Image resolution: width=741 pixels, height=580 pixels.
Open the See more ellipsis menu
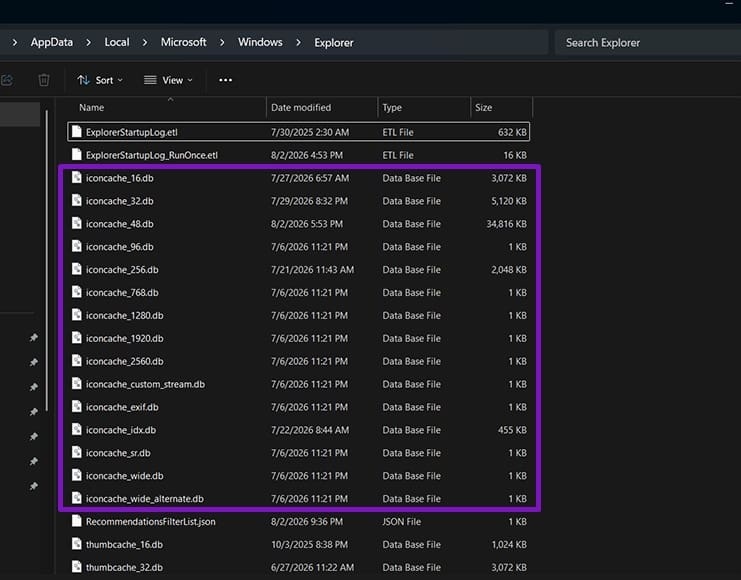tap(225, 80)
